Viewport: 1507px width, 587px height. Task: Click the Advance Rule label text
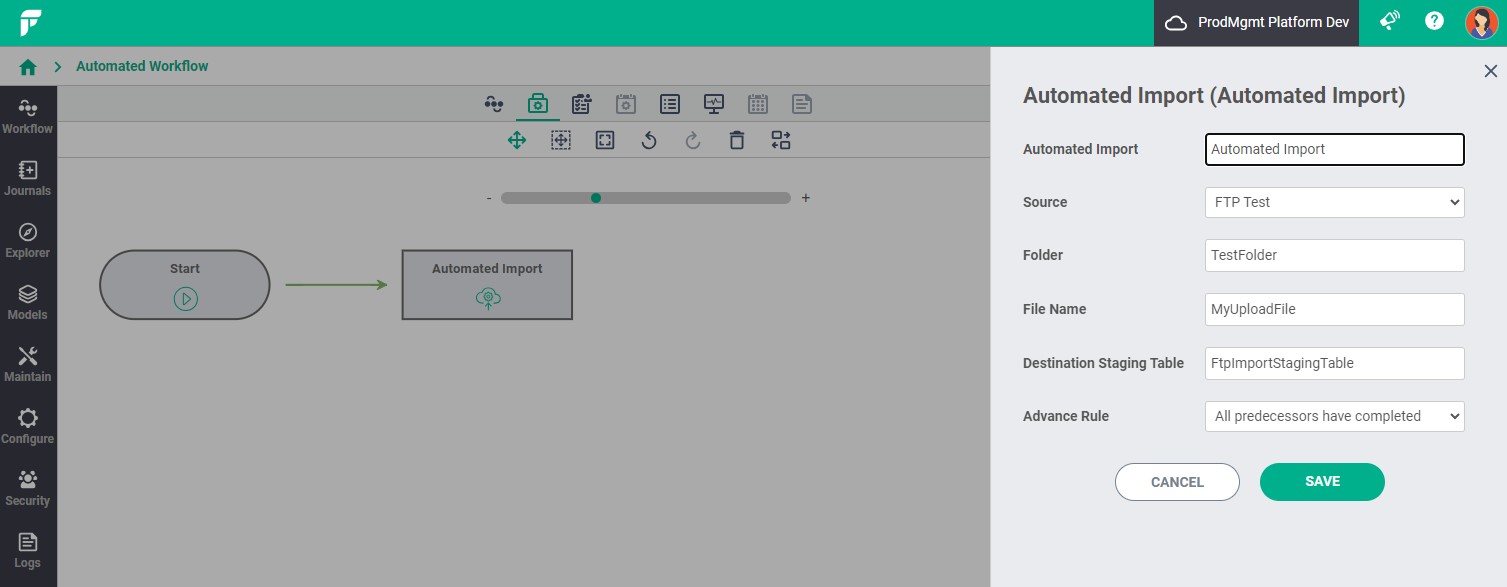pyautogui.click(x=1066, y=416)
